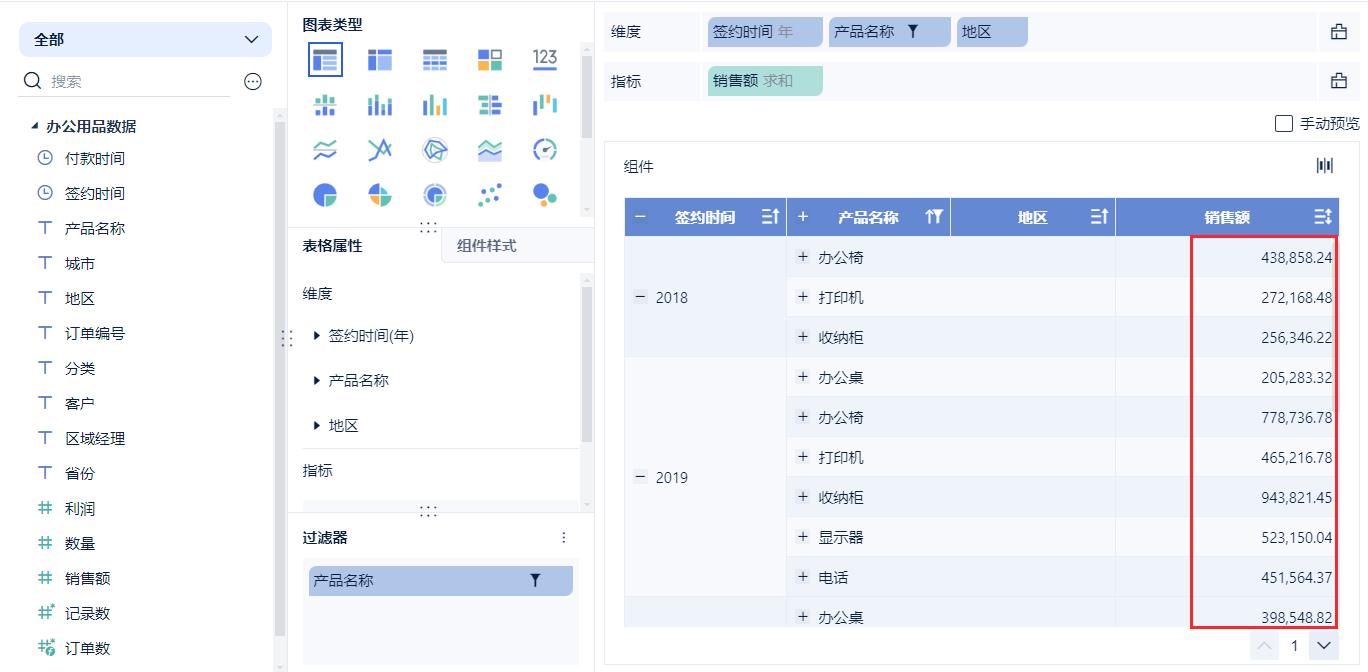Select the 区域经理 field
The height and width of the screenshot is (672, 1368).
pos(95,438)
